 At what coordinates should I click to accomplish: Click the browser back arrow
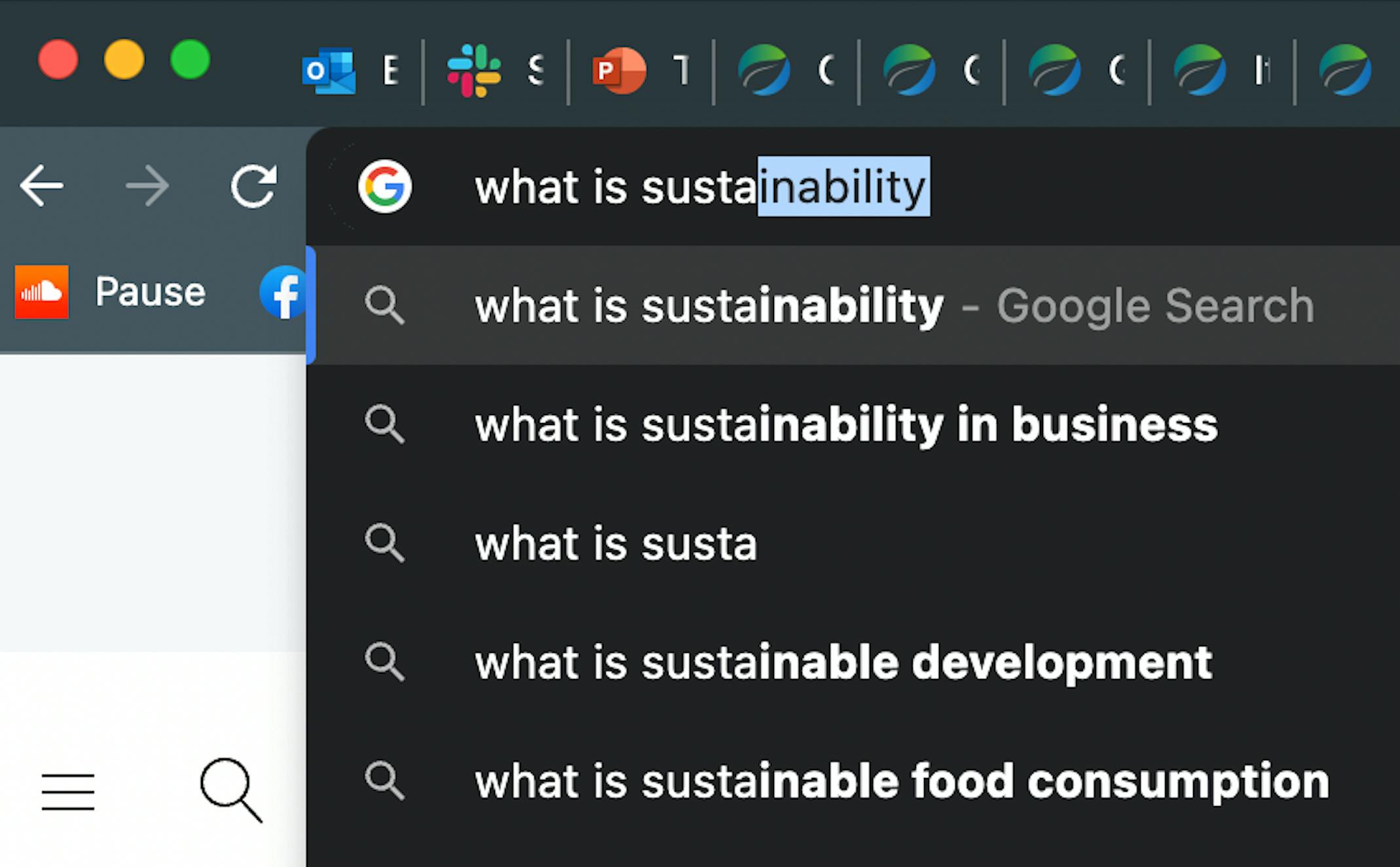pos(42,186)
